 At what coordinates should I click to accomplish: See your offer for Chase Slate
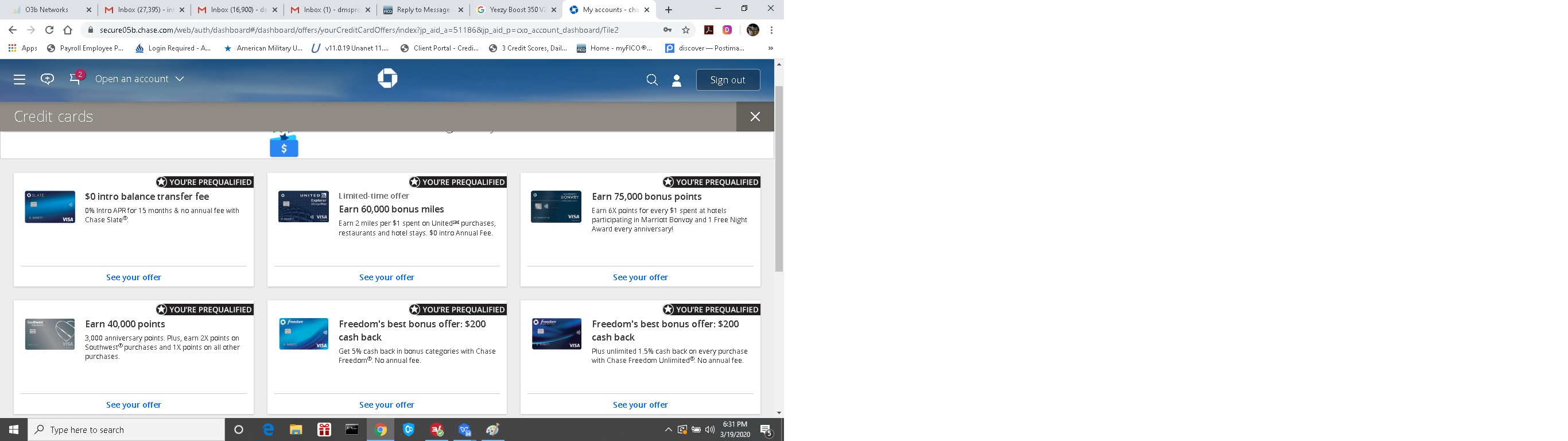coord(134,277)
